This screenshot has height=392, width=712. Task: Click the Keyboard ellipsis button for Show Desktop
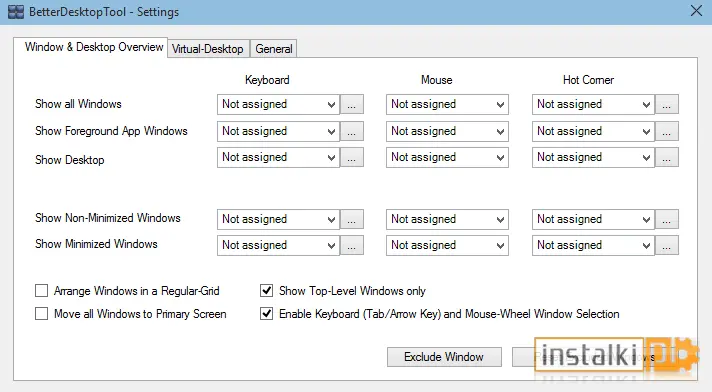click(x=352, y=158)
